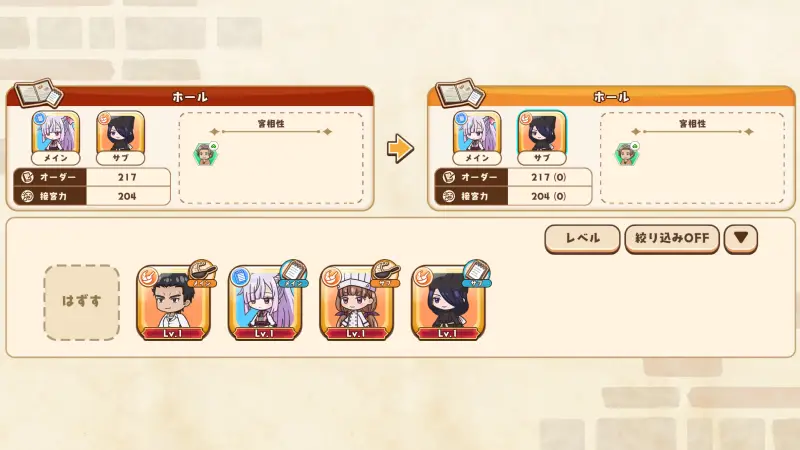Click the サブ slot in left ホール panel
This screenshot has height=450, width=800.
tap(120, 138)
